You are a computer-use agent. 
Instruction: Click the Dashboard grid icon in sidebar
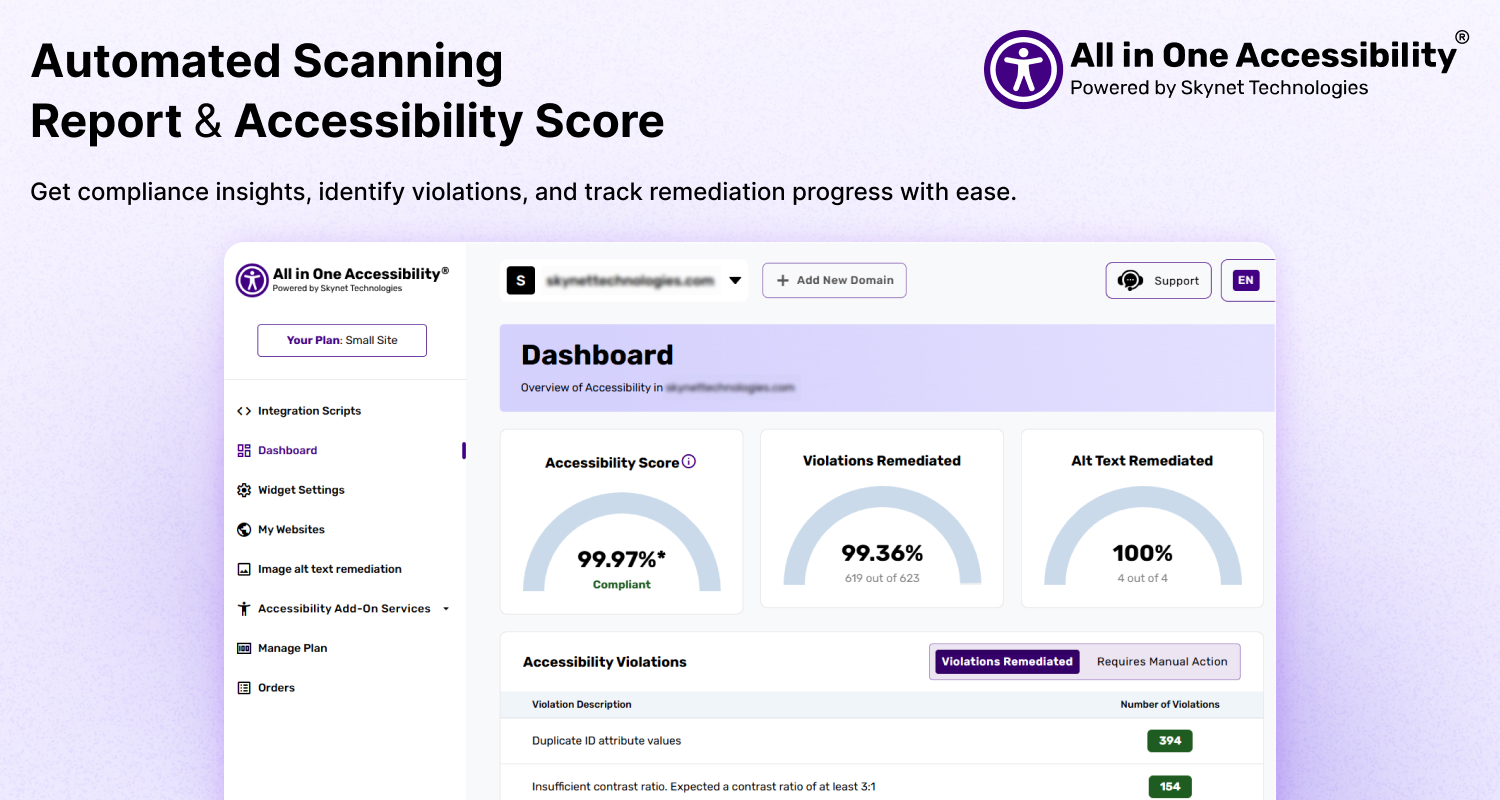click(x=244, y=451)
